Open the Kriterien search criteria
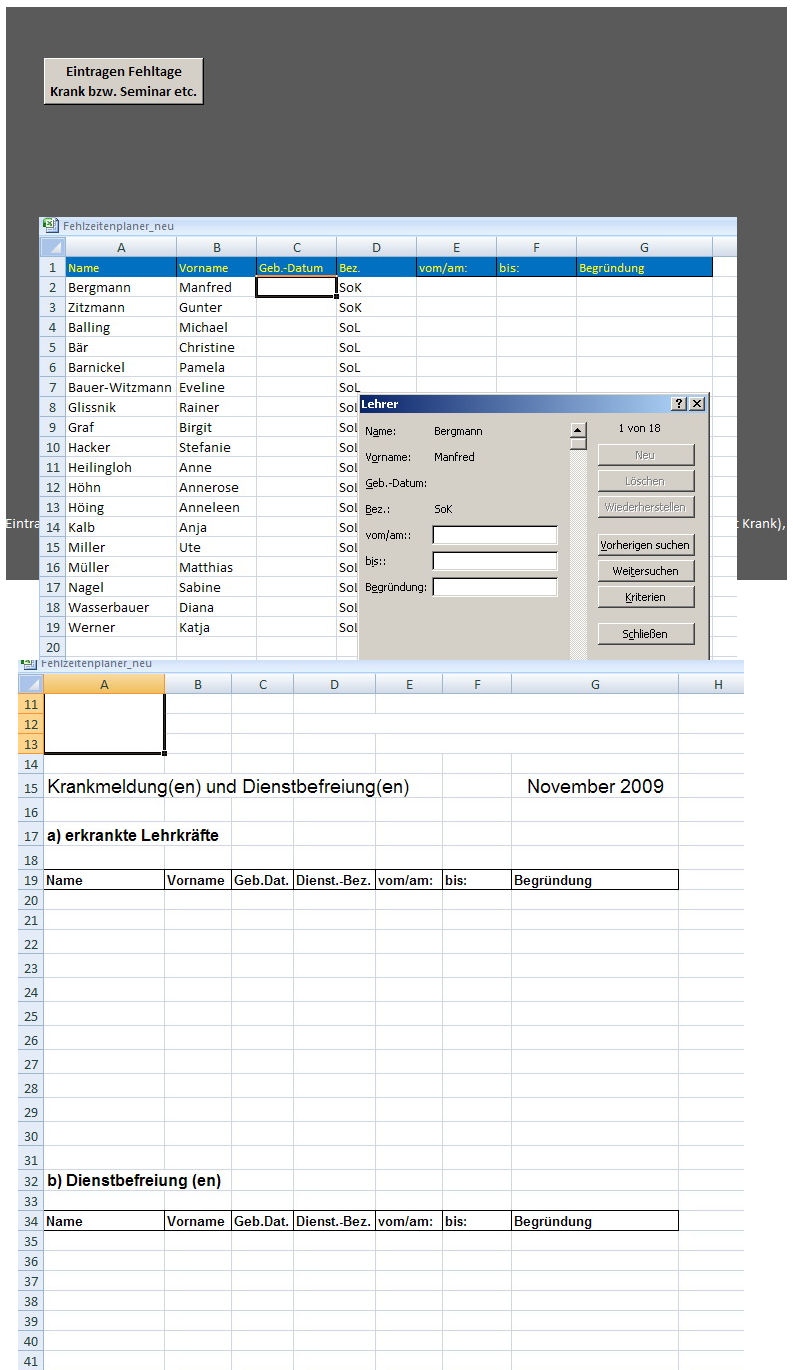 click(x=646, y=597)
